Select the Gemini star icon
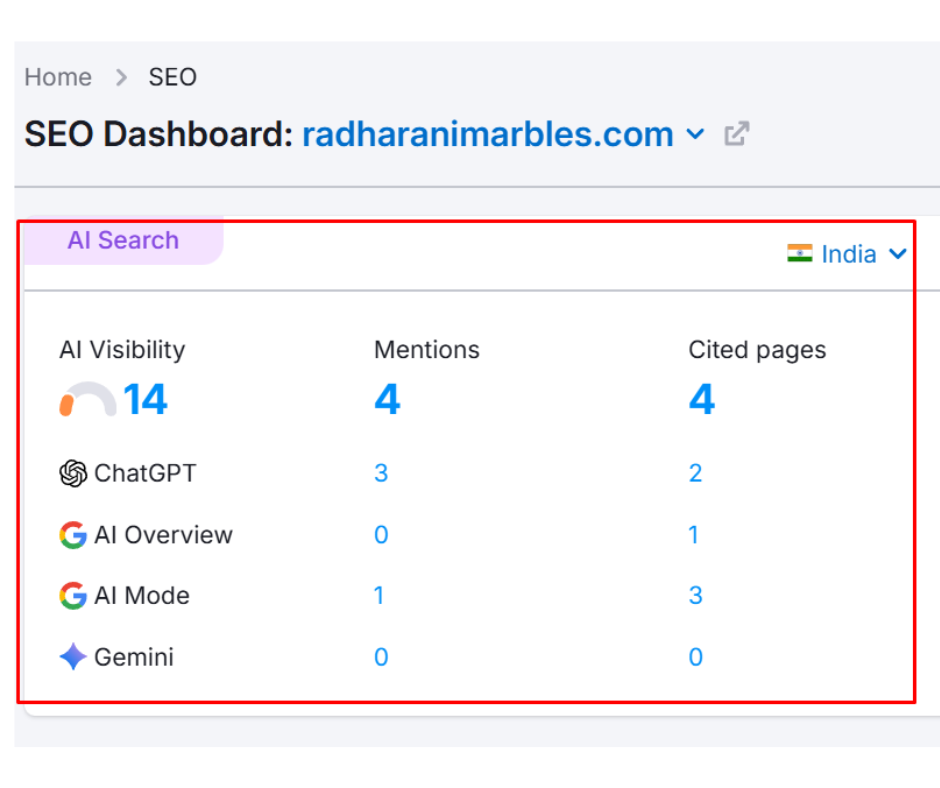Image resolution: width=940 pixels, height=788 pixels. pyautogui.click(x=71, y=656)
